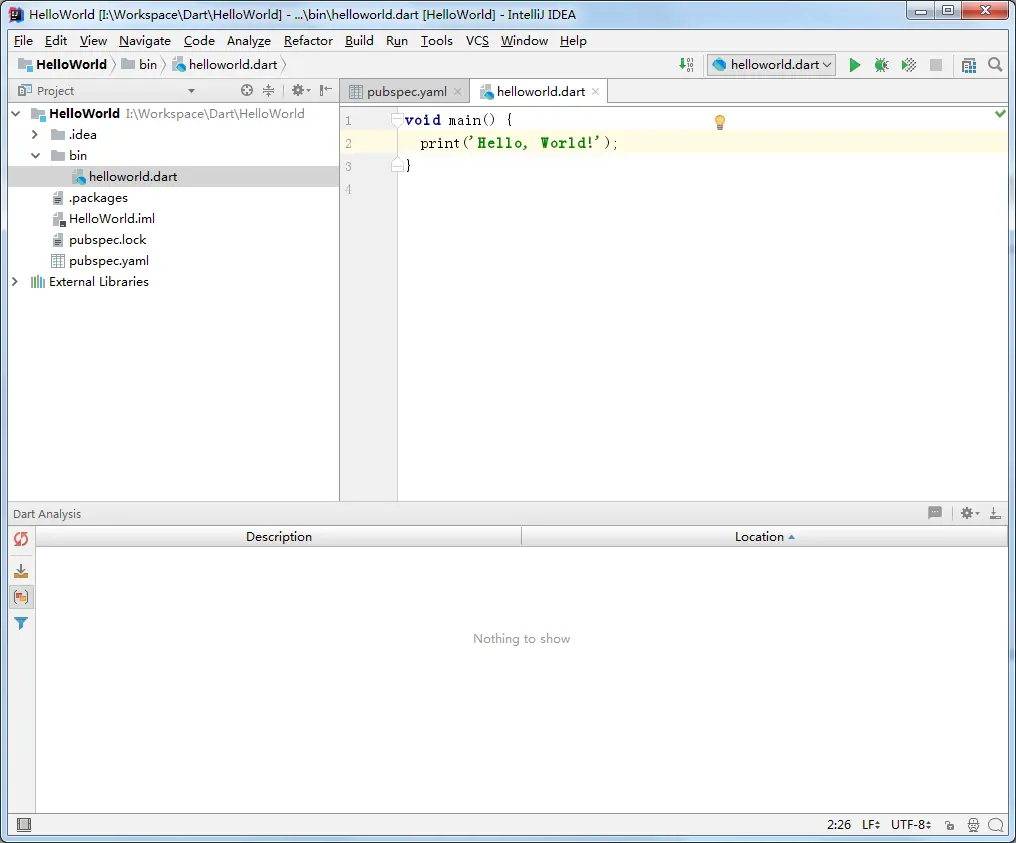Collapse the HelloWorld project root node

click(16, 114)
